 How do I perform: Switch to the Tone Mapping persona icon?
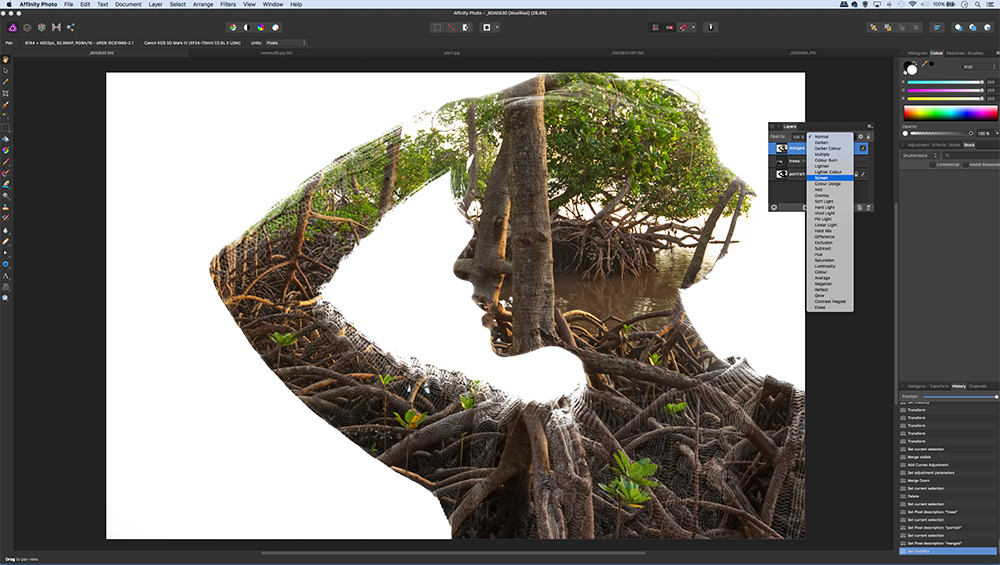point(56,27)
